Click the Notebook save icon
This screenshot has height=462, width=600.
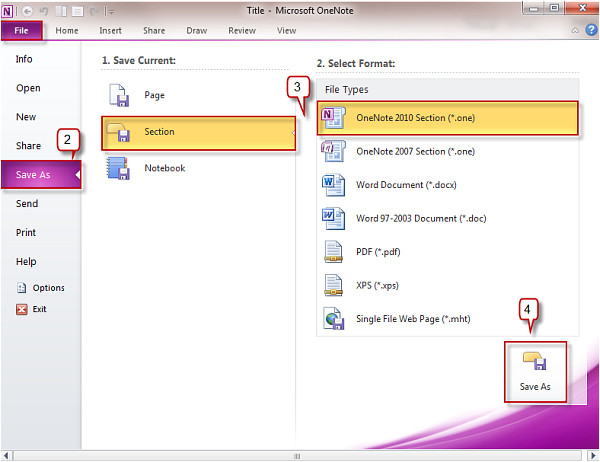(x=118, y=168)
